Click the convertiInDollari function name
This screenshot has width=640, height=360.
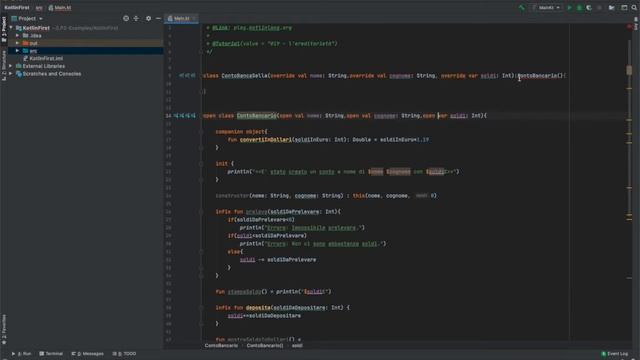pyautogui.click(x=266, y=140)
